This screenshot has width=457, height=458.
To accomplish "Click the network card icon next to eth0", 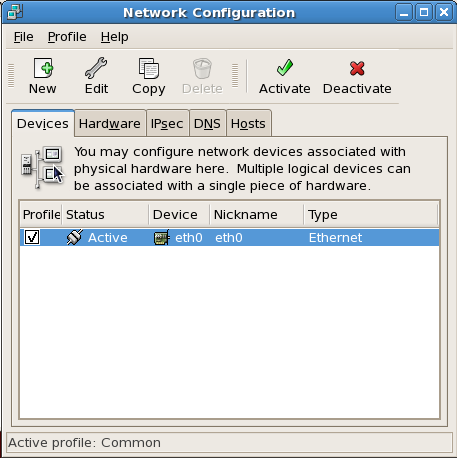I will click(162, 238).
